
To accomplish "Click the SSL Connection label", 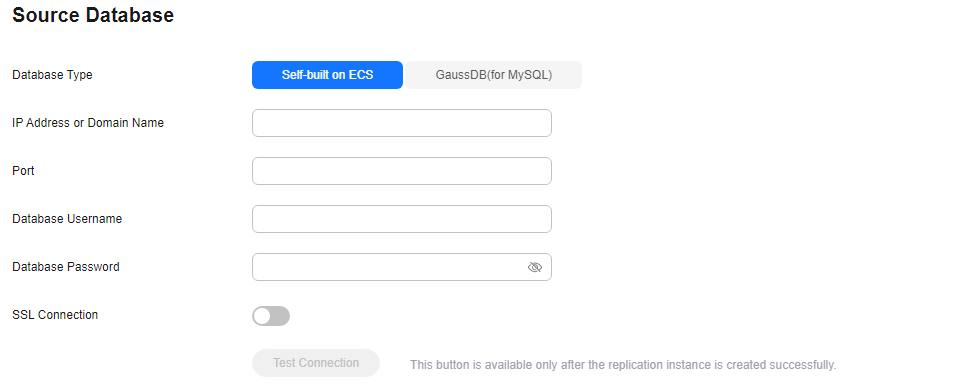I will 55,315.
